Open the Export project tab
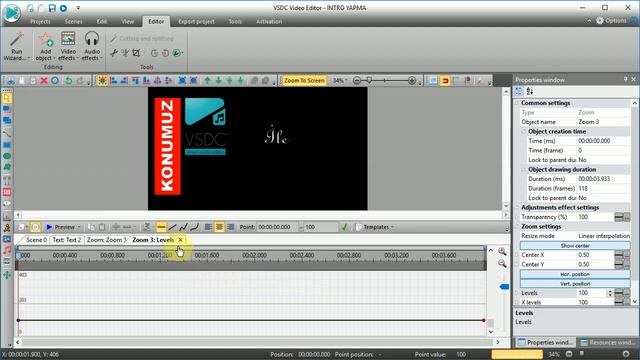Image resolution: width=640 pixels, height=360 pixels. pyautogui.click(x=196, y=22)
